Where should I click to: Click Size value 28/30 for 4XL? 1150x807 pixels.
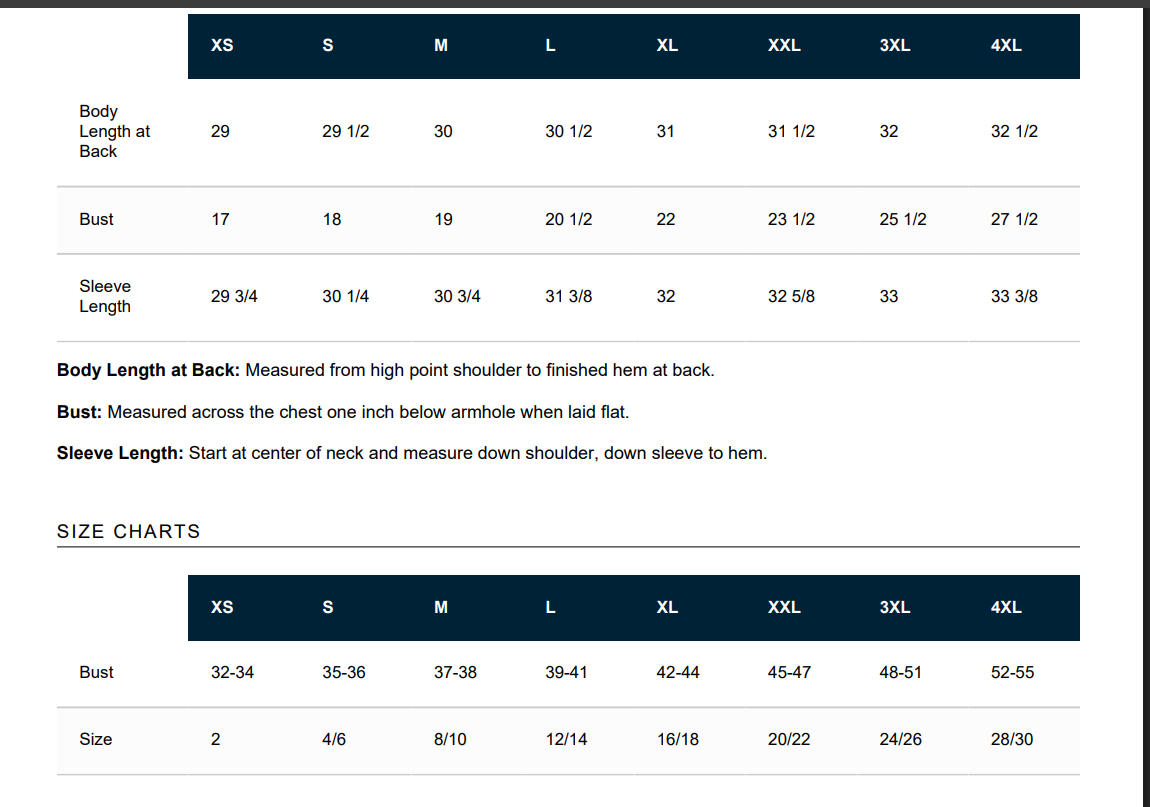tap(1012, 740)
